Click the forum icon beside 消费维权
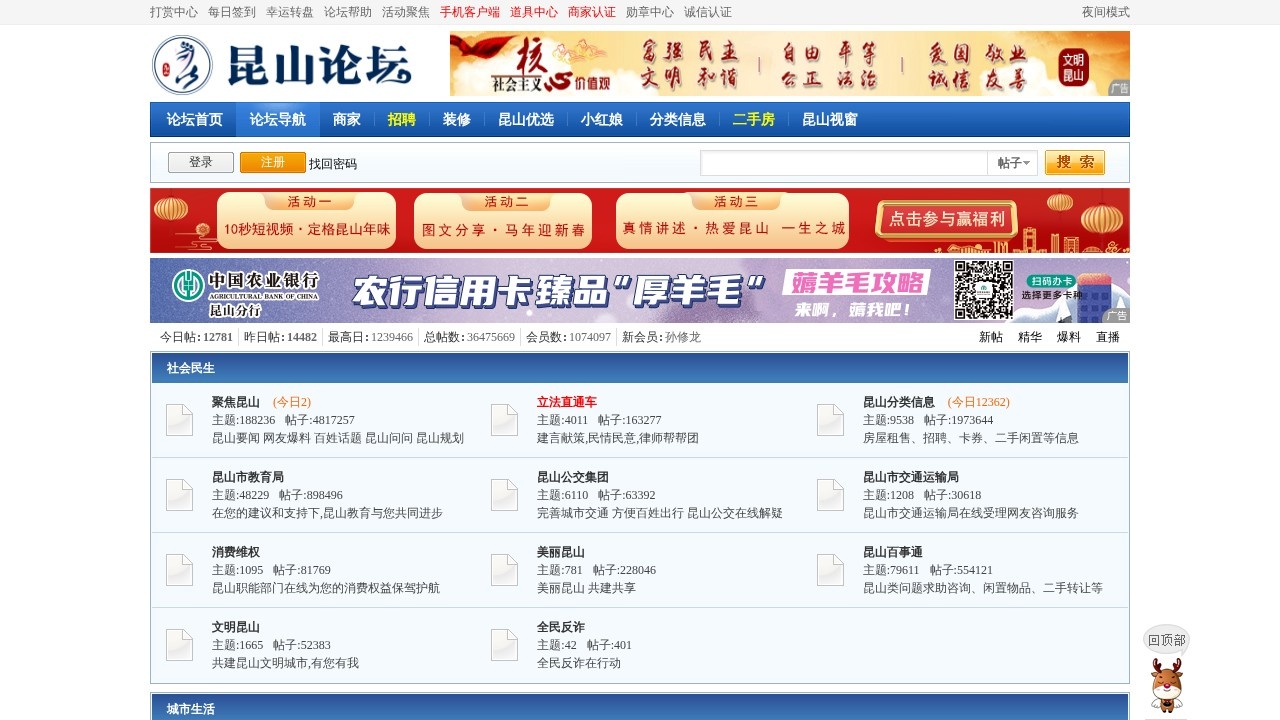 [179, 570]
